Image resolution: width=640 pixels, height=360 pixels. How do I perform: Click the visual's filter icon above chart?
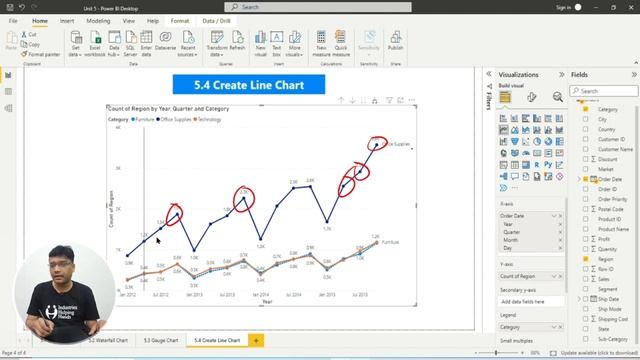(389, 100)
